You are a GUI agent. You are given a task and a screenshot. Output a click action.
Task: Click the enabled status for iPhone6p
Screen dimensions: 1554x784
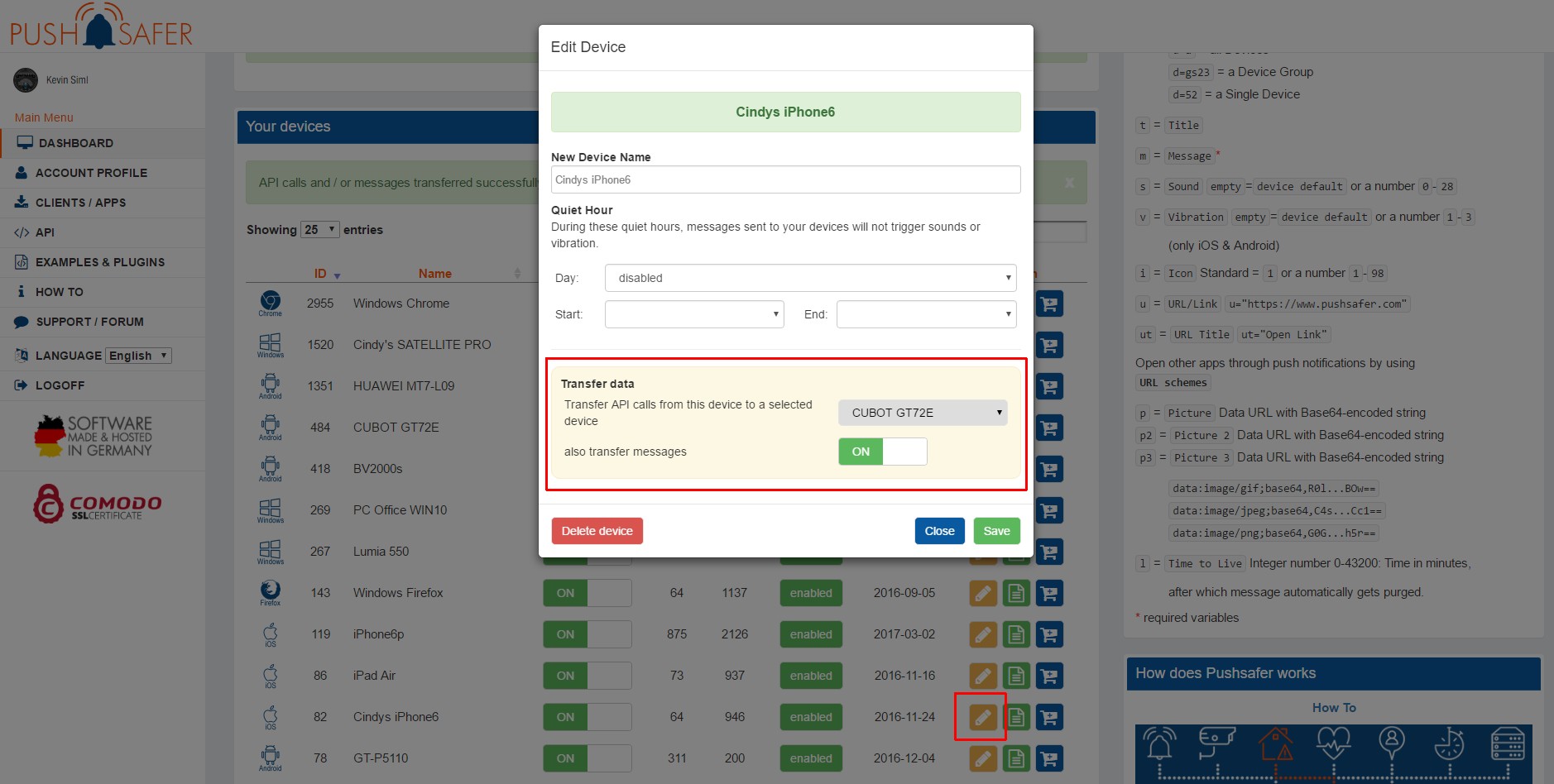[x=811, y=634]
